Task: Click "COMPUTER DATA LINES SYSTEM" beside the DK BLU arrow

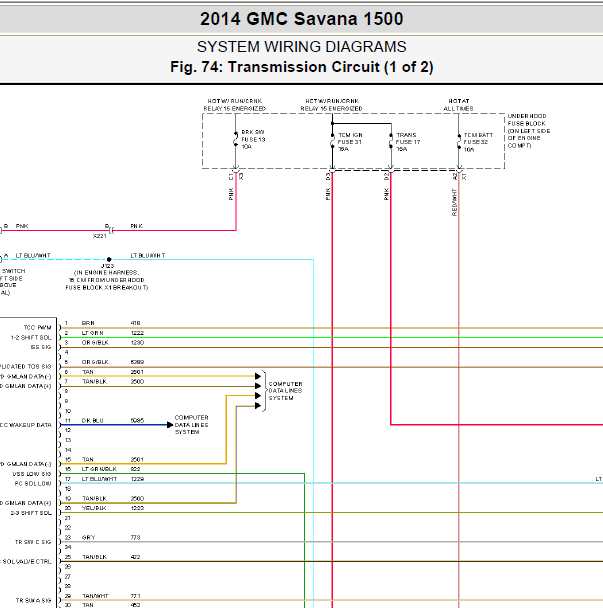Action: click(x=191, y=425)
